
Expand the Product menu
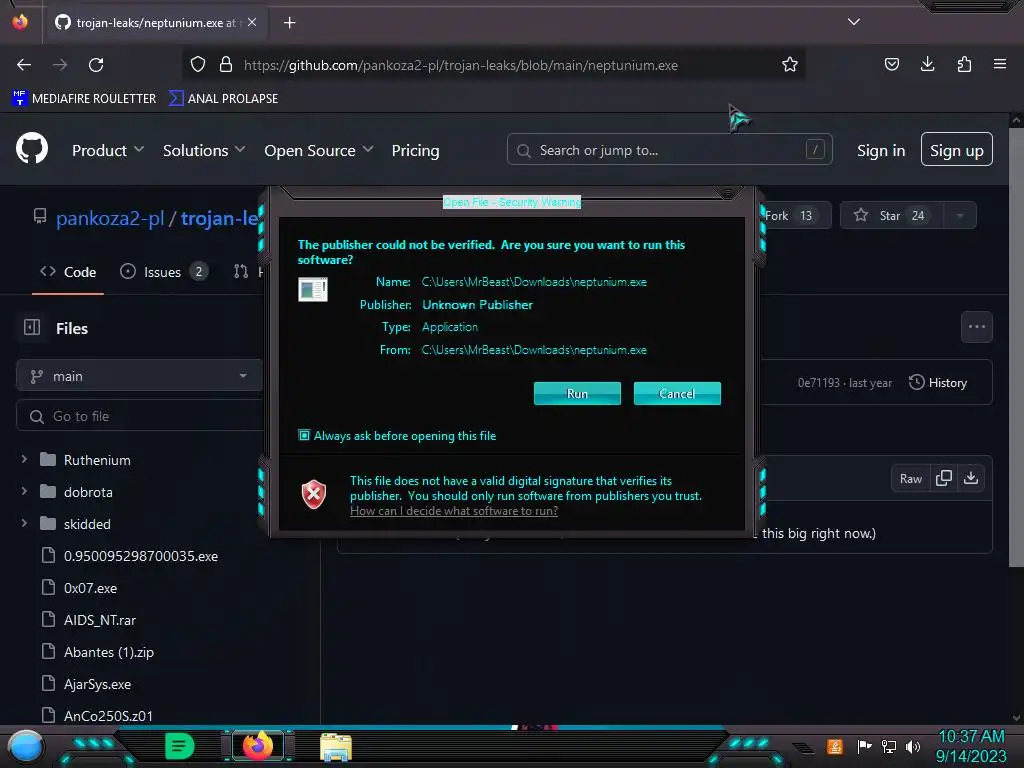coord(108,150)
